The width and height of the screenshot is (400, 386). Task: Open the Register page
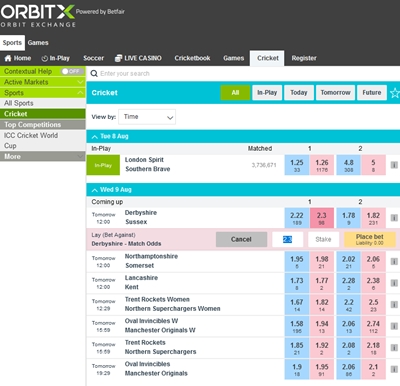point(304,58)
